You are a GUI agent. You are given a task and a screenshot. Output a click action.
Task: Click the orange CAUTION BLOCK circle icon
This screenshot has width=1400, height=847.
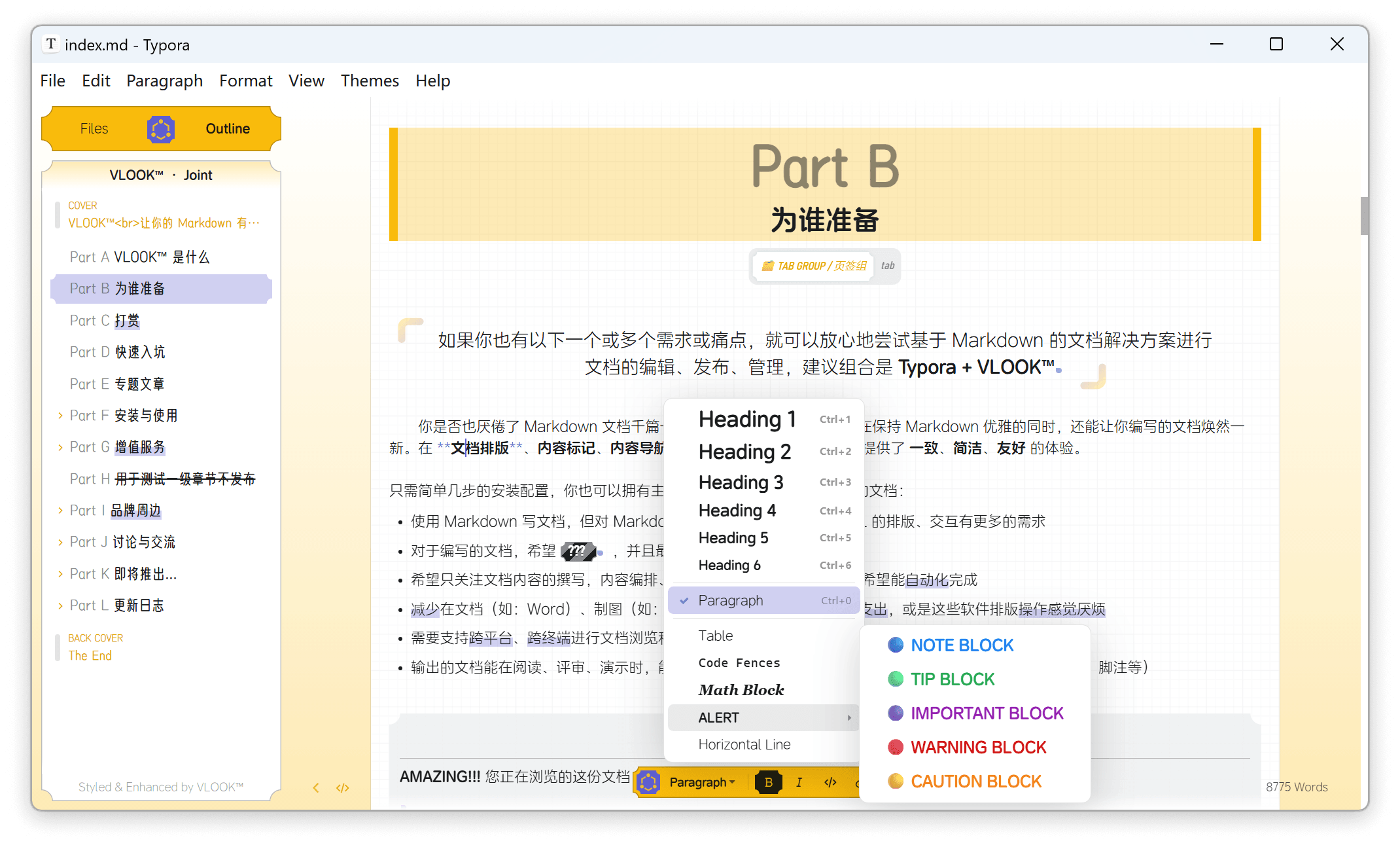[896, 781]
